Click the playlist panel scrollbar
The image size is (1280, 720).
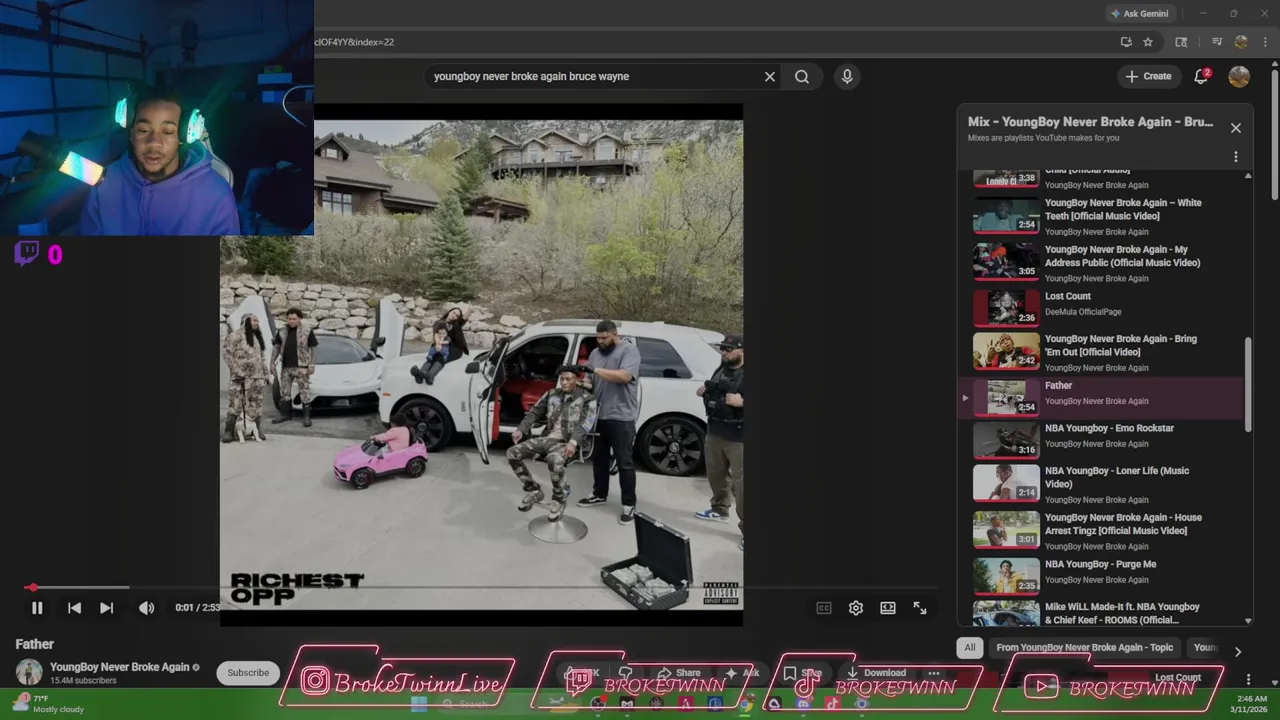(1248, 385)
